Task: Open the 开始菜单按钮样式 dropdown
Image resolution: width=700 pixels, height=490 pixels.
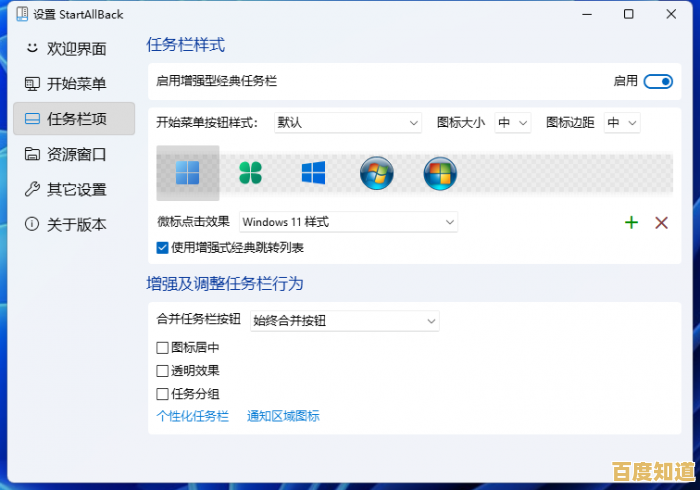Action: 346,123
